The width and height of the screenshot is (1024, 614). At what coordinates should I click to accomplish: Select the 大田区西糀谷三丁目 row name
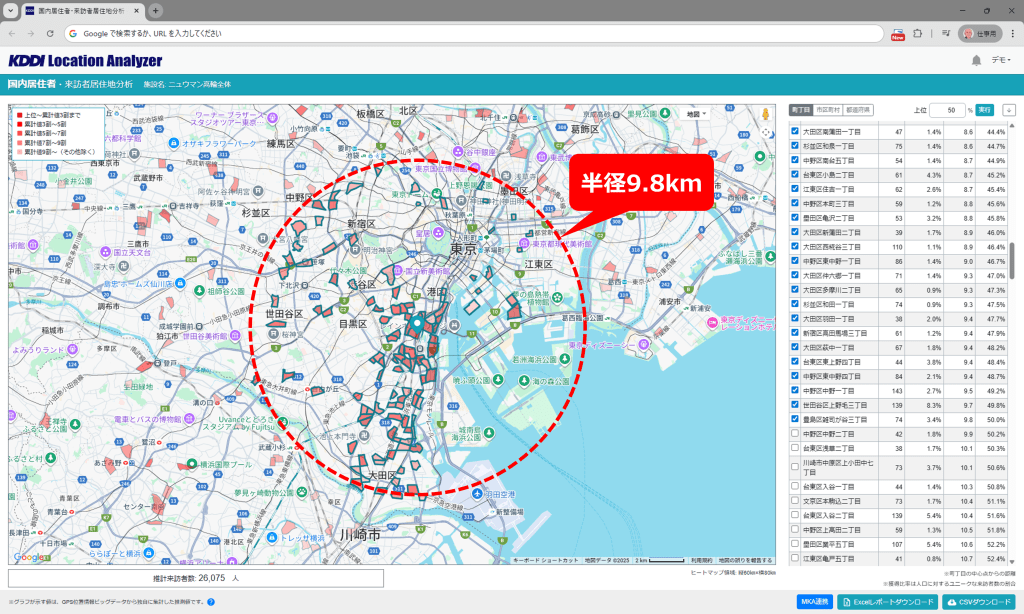pos(831,247)
